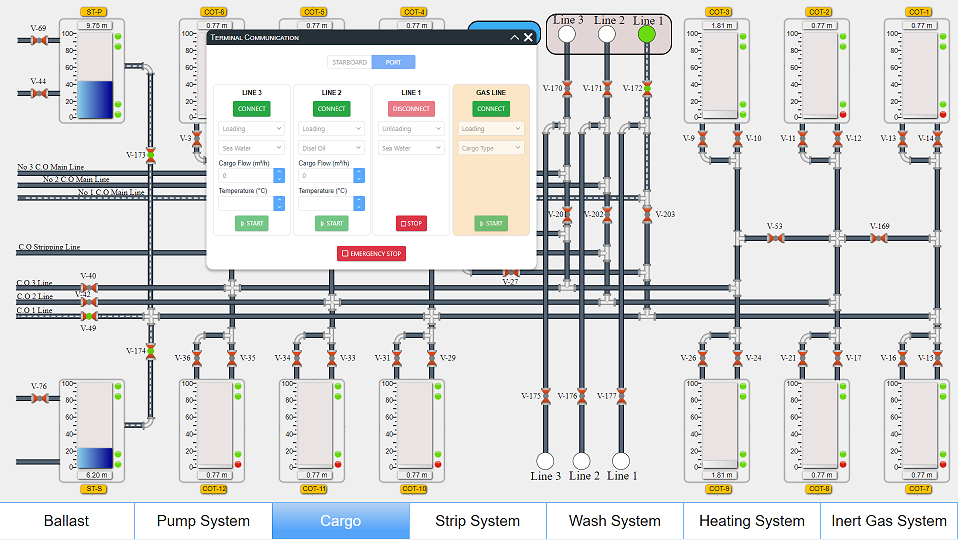Toggle valve V-31 above COT-10
The image size is (958, 540).
click(397, 358)
